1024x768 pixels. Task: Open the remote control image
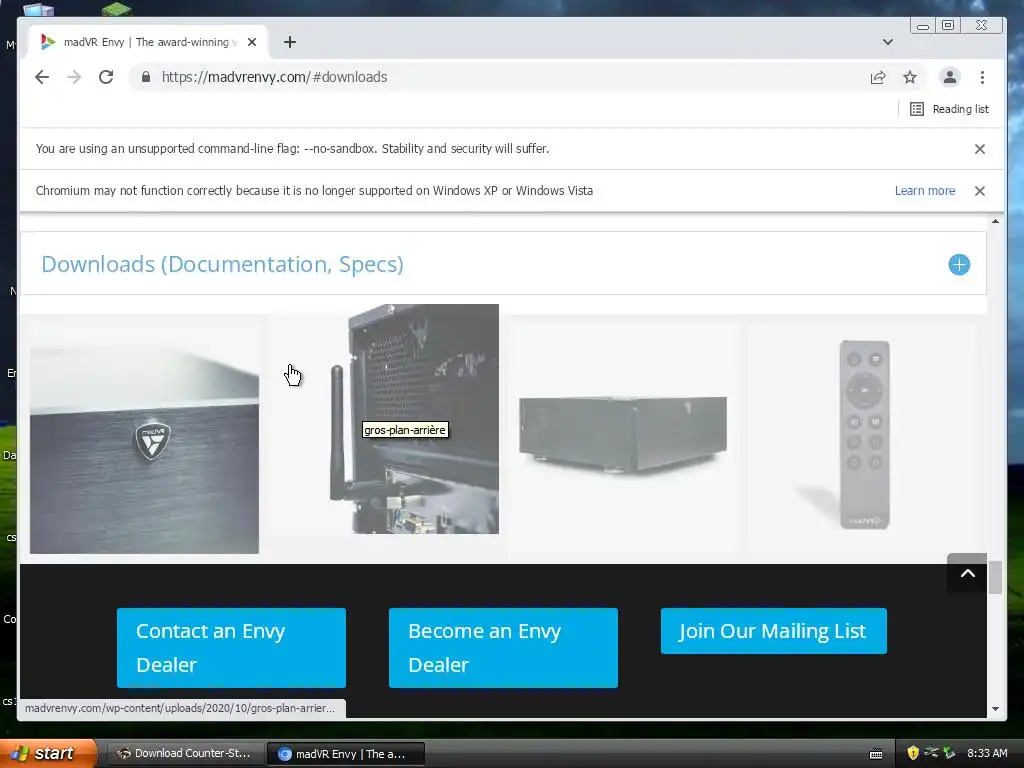[864, 434]
